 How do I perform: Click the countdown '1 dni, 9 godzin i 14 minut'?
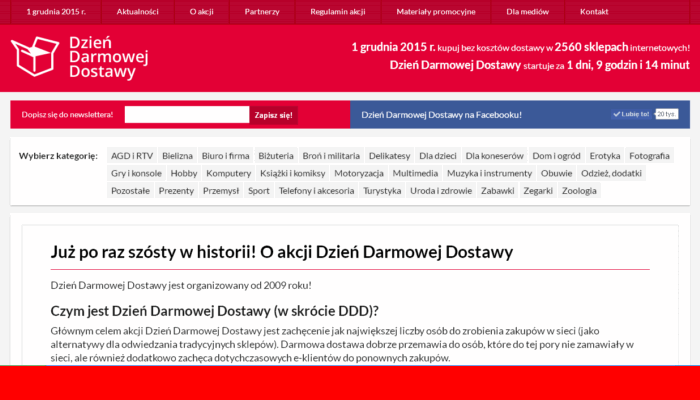[628, 65]
